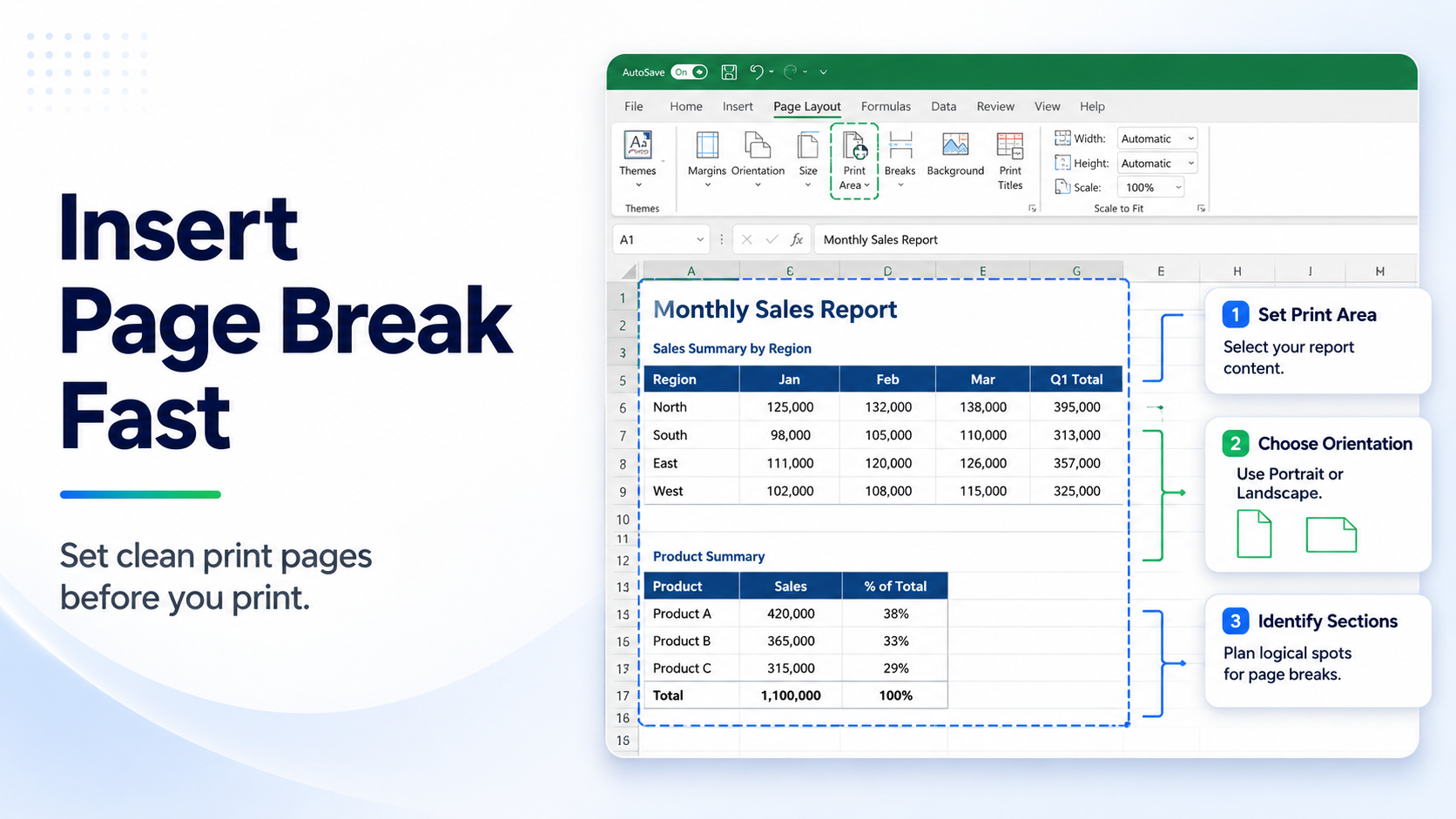
Task: Open Customize Quick Access Toolbar dropdown
Action: tap(823, 72)
